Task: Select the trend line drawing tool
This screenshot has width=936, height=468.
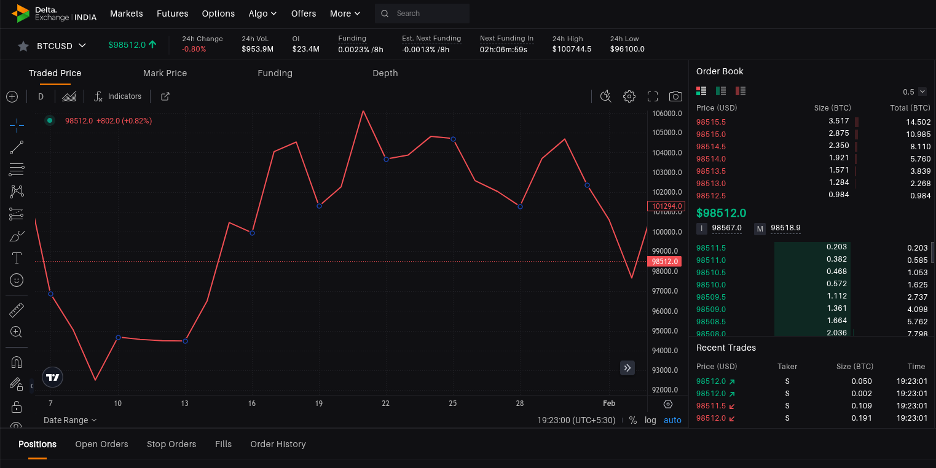Action: coord(16,147)
